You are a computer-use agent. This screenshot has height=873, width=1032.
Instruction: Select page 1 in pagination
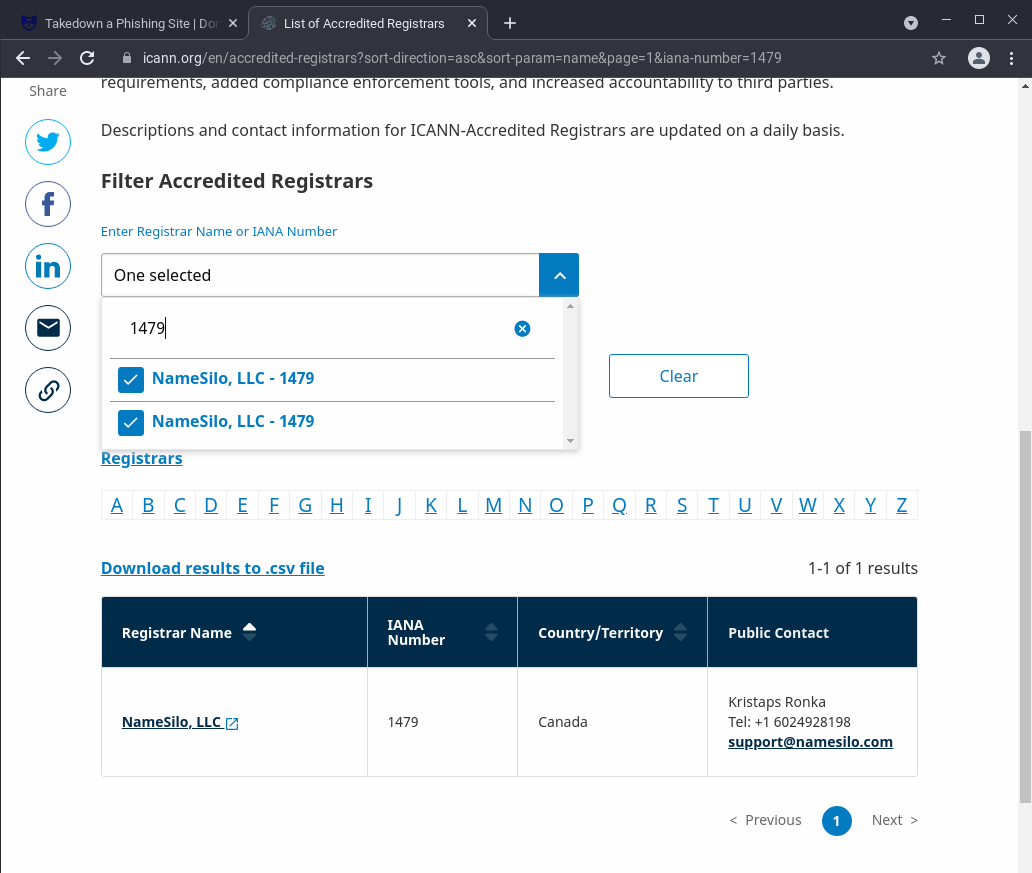[837, 821]
